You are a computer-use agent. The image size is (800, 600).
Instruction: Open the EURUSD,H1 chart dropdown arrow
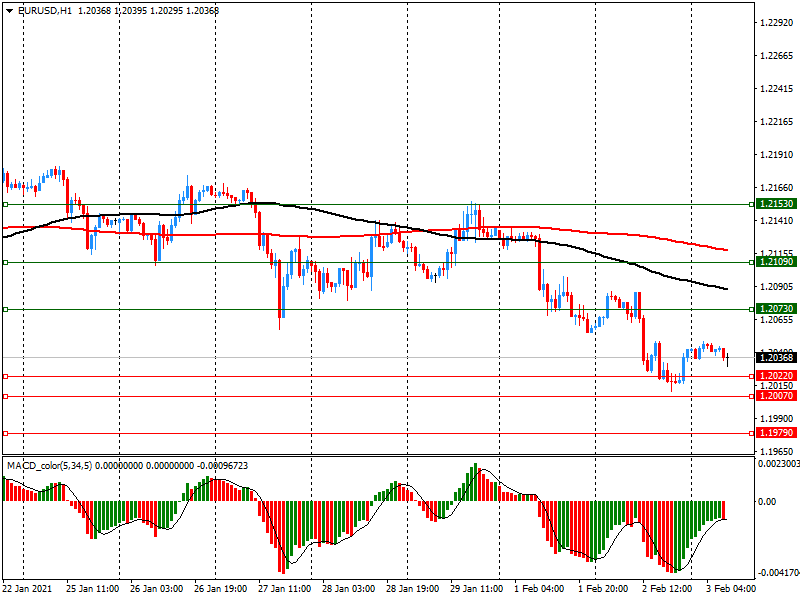pos(9,10)
